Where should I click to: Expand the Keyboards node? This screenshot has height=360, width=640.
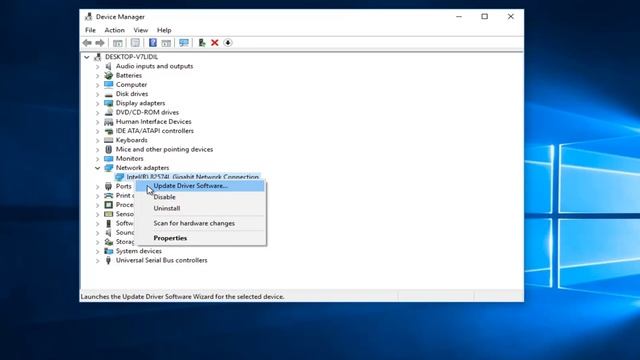pos(97,140)
